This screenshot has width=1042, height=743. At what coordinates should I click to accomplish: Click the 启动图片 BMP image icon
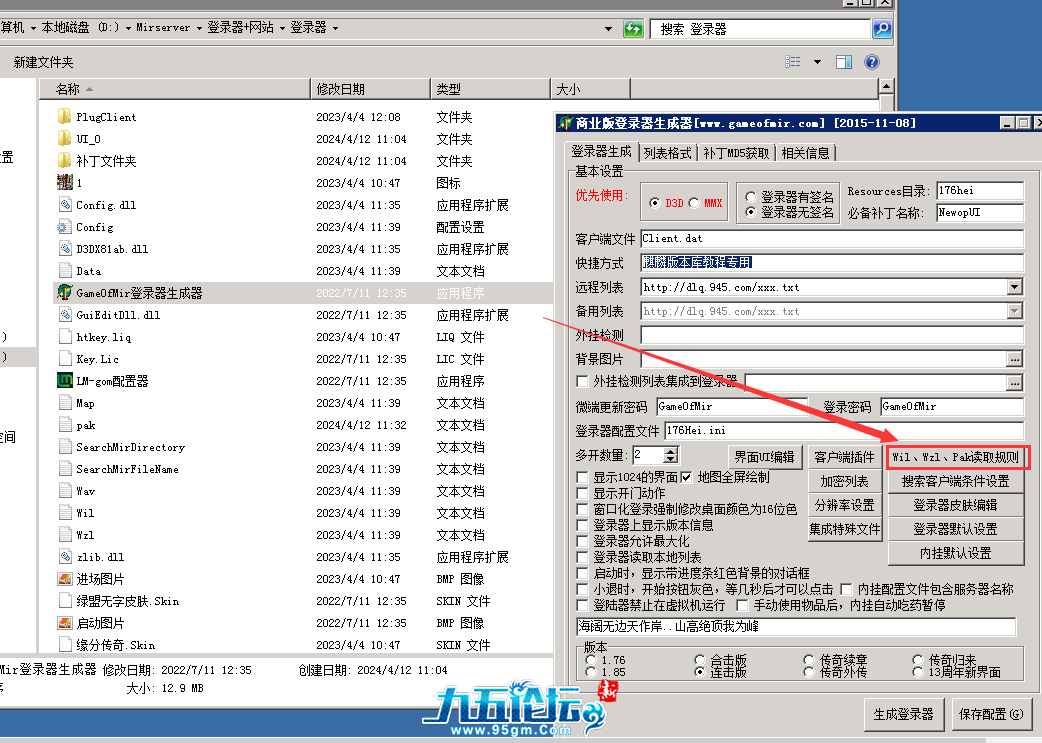click(64, 623)
